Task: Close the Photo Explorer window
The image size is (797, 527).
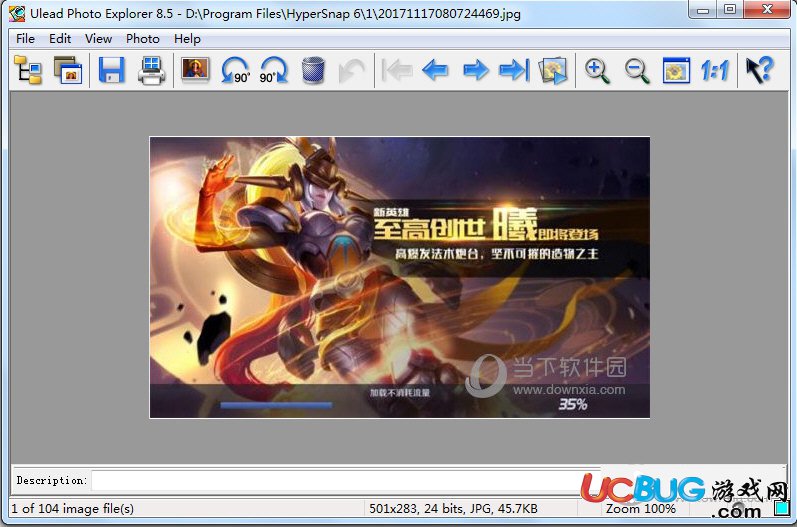Action: 768,10
